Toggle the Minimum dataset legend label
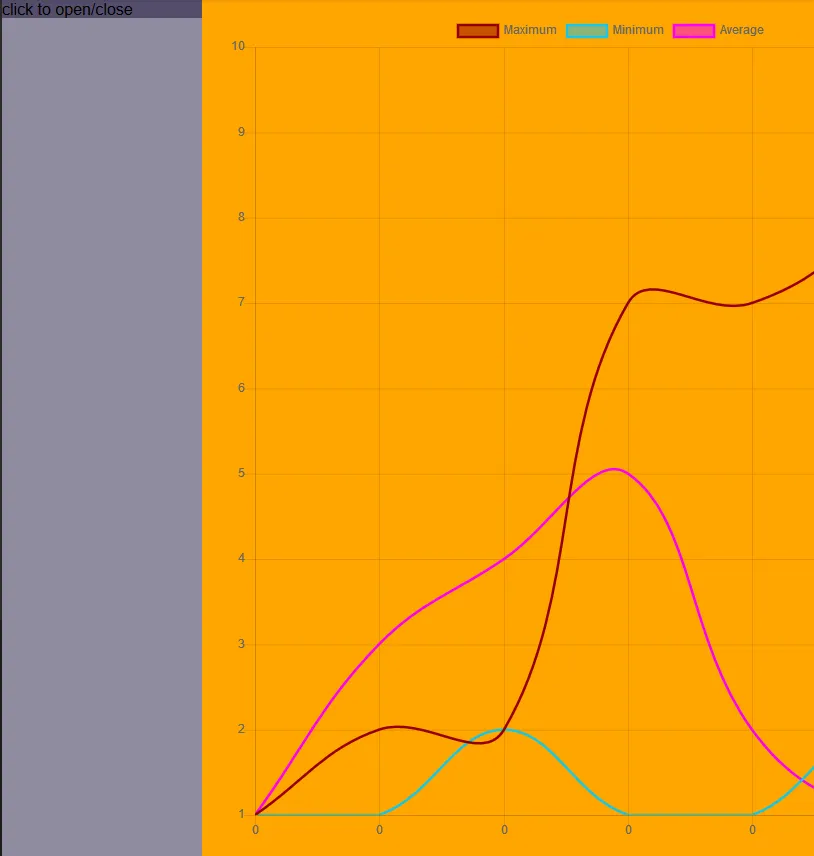Image resolution: width=814 pixels, height=856 pixels. pyautogui.click(x=638, y=30)
